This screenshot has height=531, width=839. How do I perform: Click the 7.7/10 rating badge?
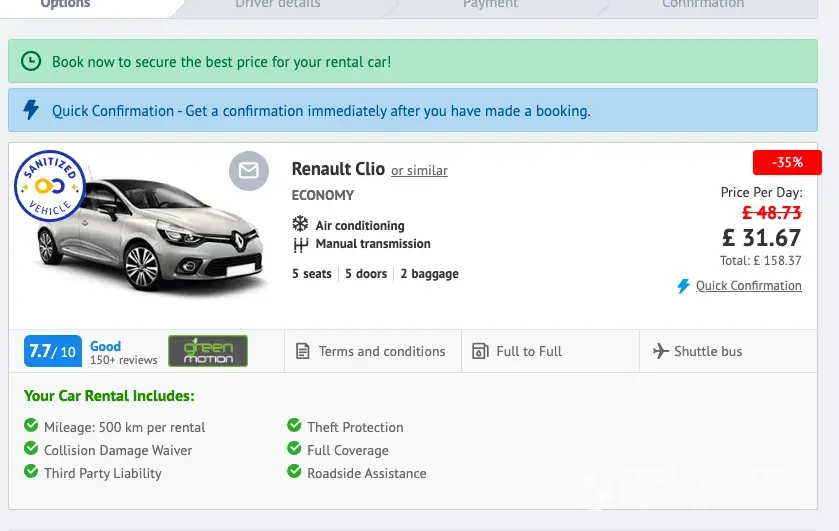click(52, 351)
